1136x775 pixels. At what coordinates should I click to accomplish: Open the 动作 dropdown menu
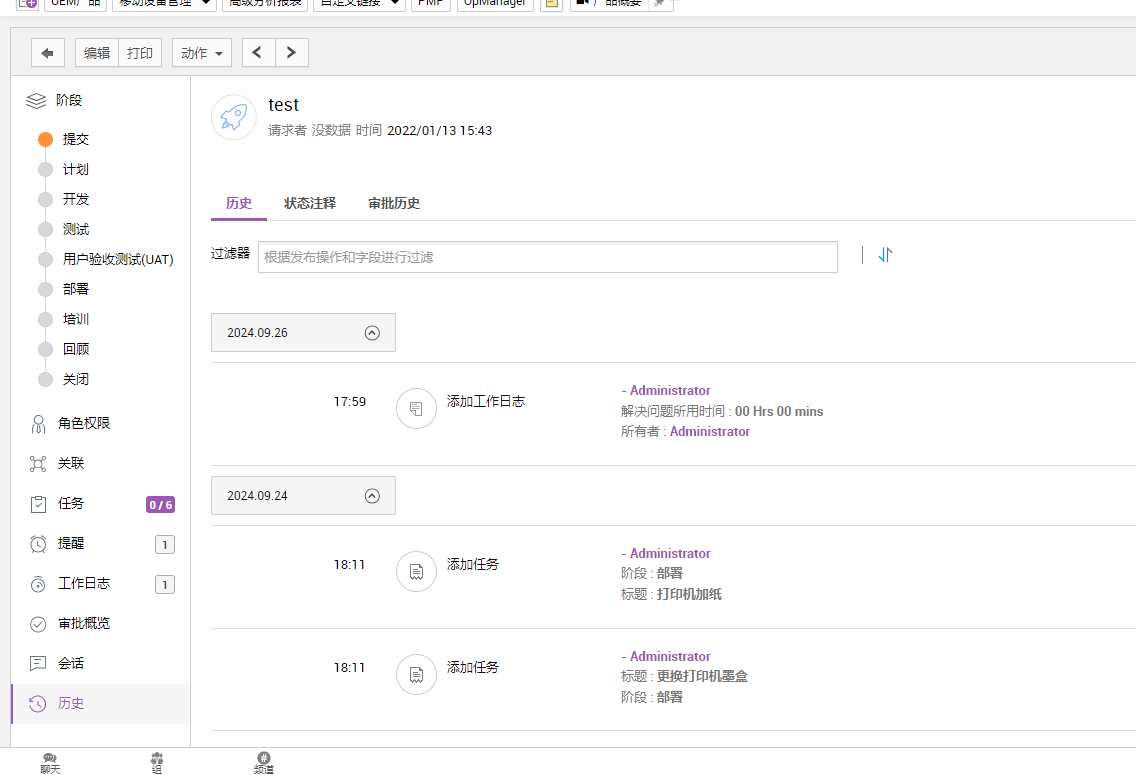pyautogui.click(x=201, y=53)
